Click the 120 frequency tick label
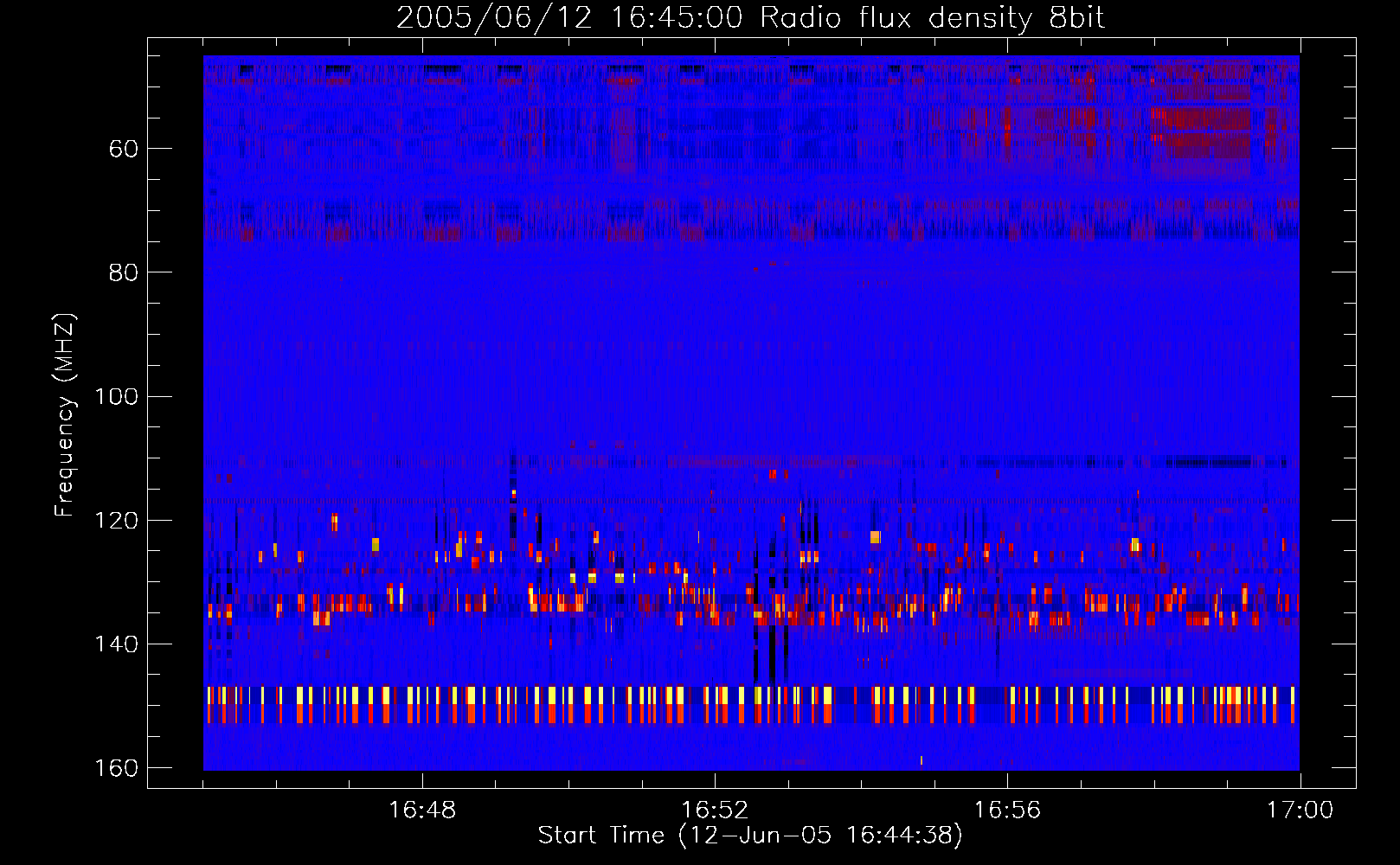The height and width of the screenshot is (865, 1400). point(116,520)
